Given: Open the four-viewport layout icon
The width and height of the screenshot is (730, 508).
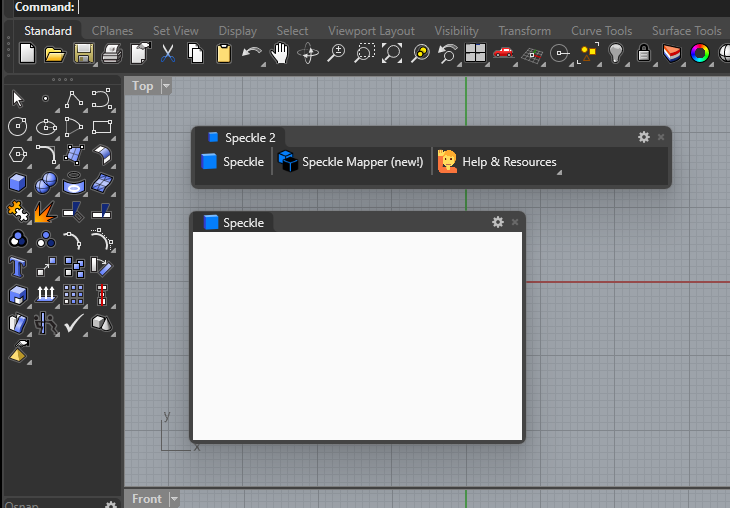Looking at the screenshot, I should click(x=475, y=53).
